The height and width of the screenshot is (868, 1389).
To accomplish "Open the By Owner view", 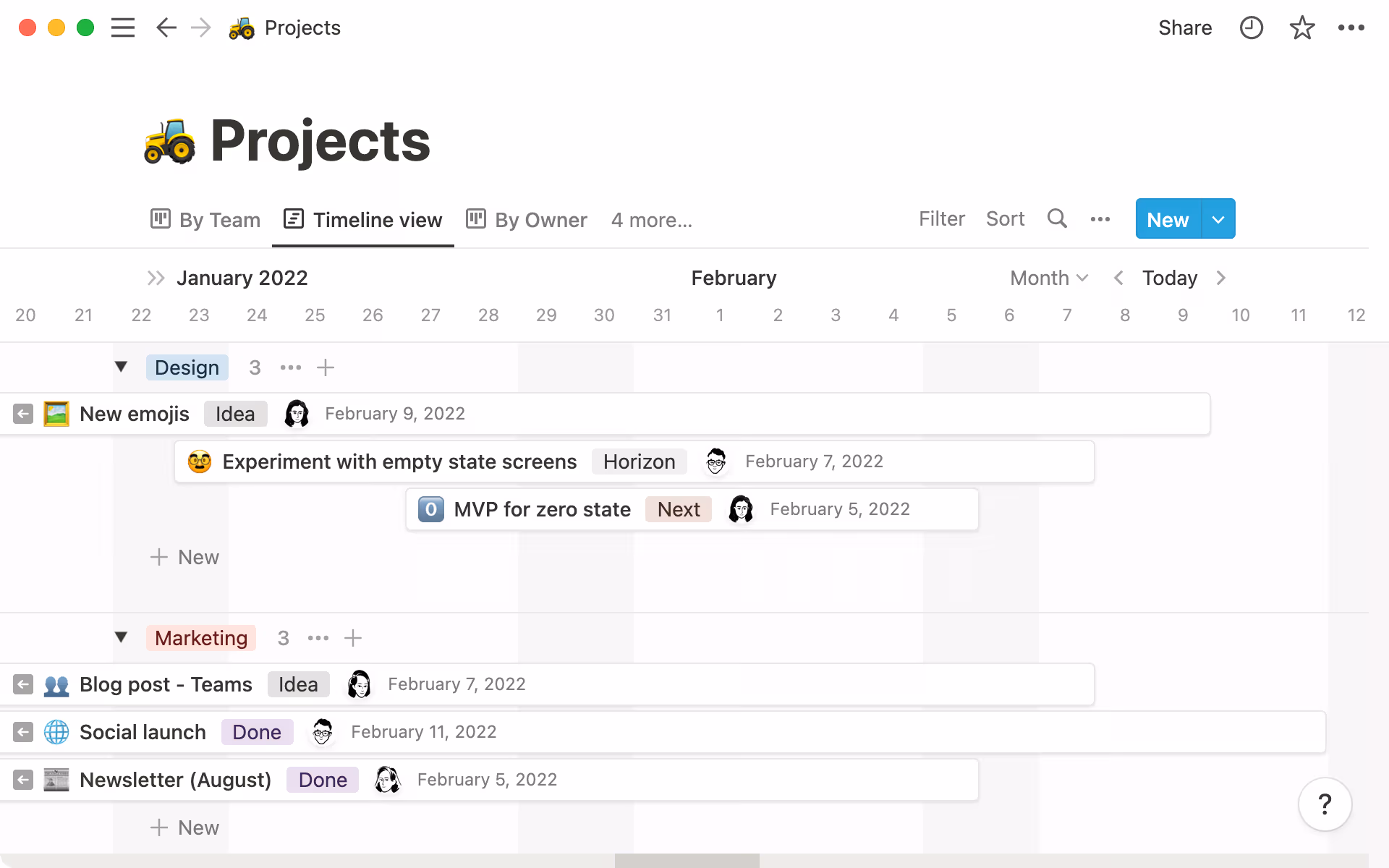I will [526, 220].
